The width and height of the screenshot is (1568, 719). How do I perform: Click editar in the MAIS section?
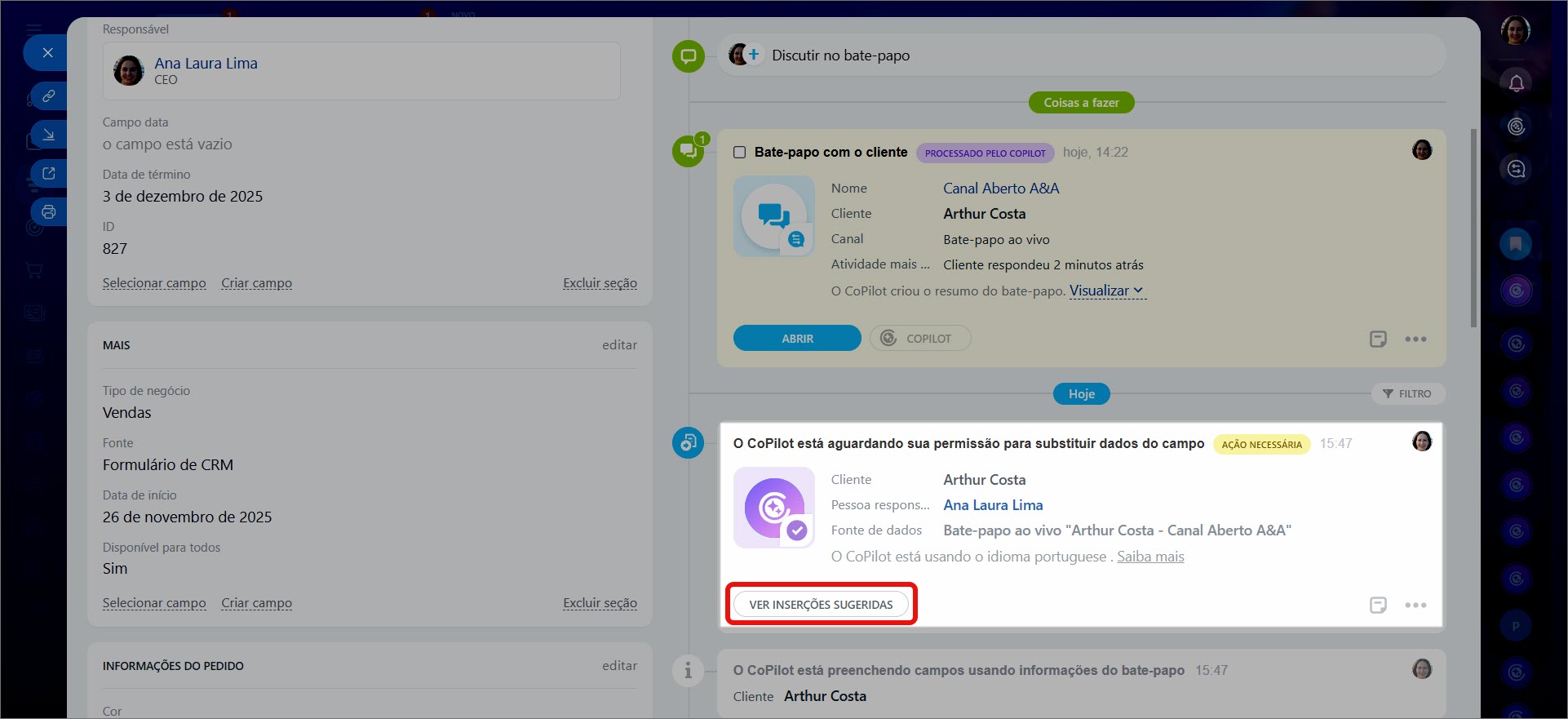coord(619,345)
